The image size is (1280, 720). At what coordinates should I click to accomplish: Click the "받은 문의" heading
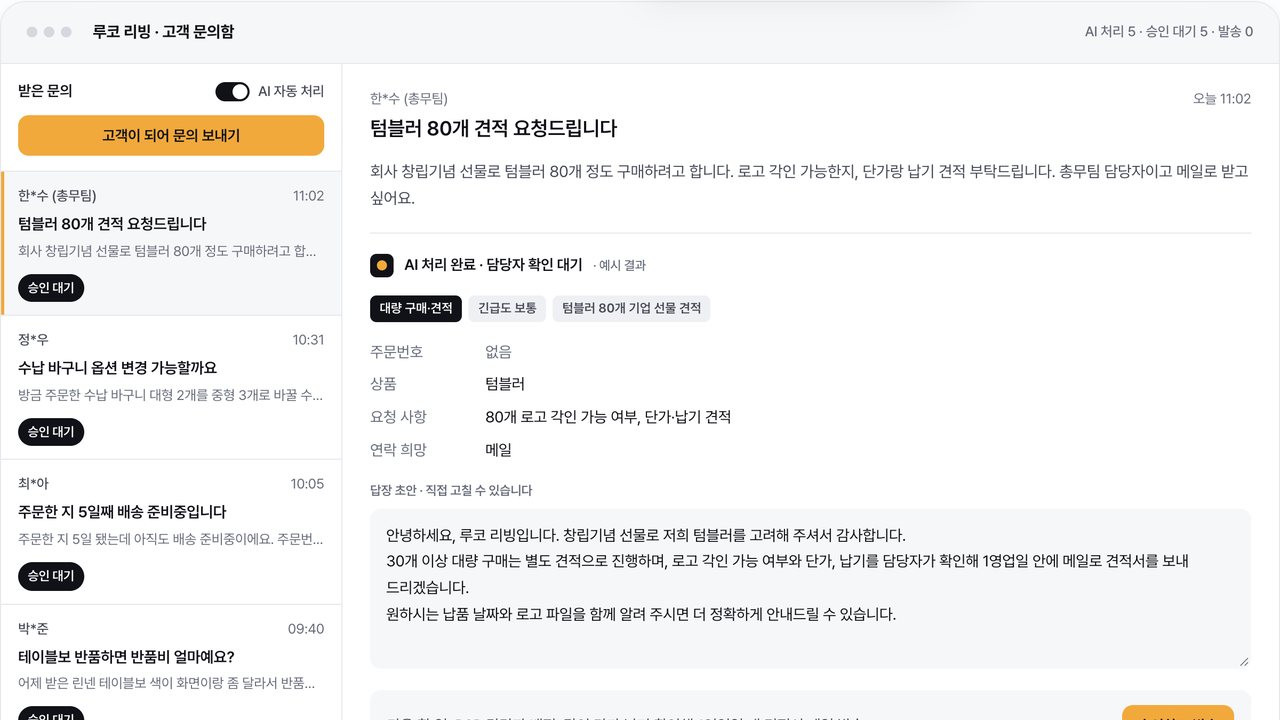[45, 91]
